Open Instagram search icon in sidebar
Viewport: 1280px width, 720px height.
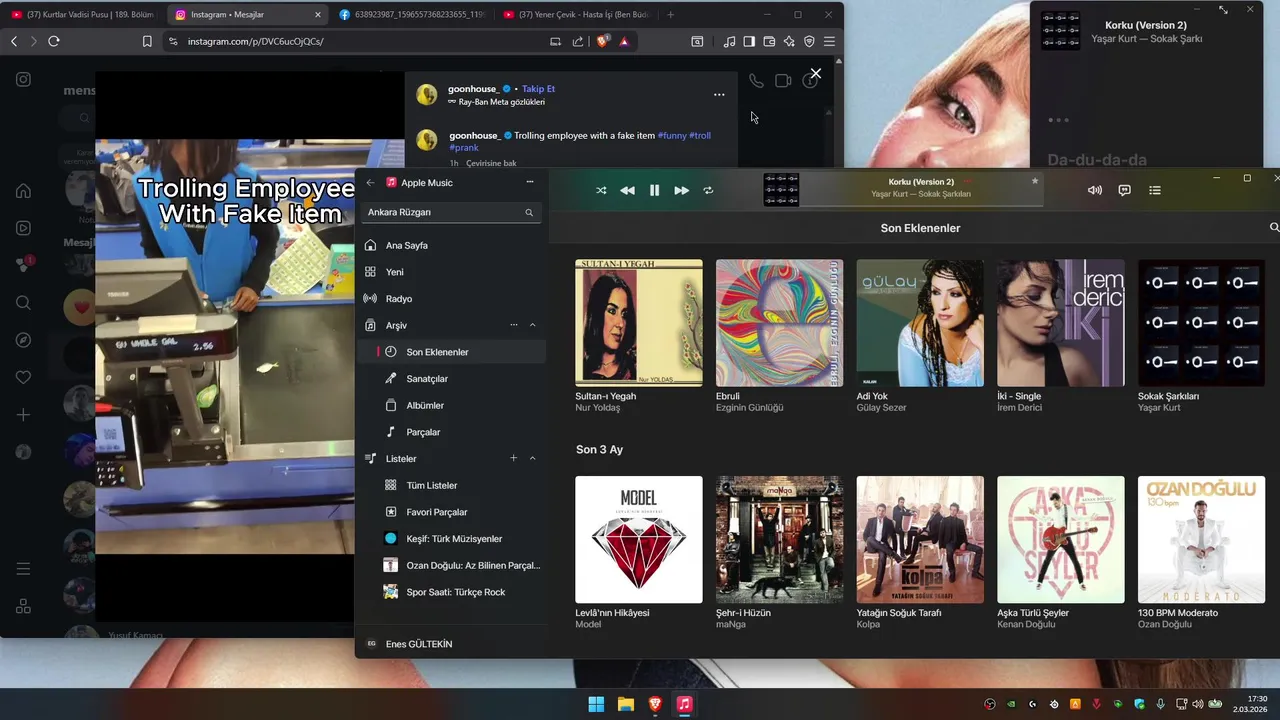pyautogui.click(x=23, y=303)
